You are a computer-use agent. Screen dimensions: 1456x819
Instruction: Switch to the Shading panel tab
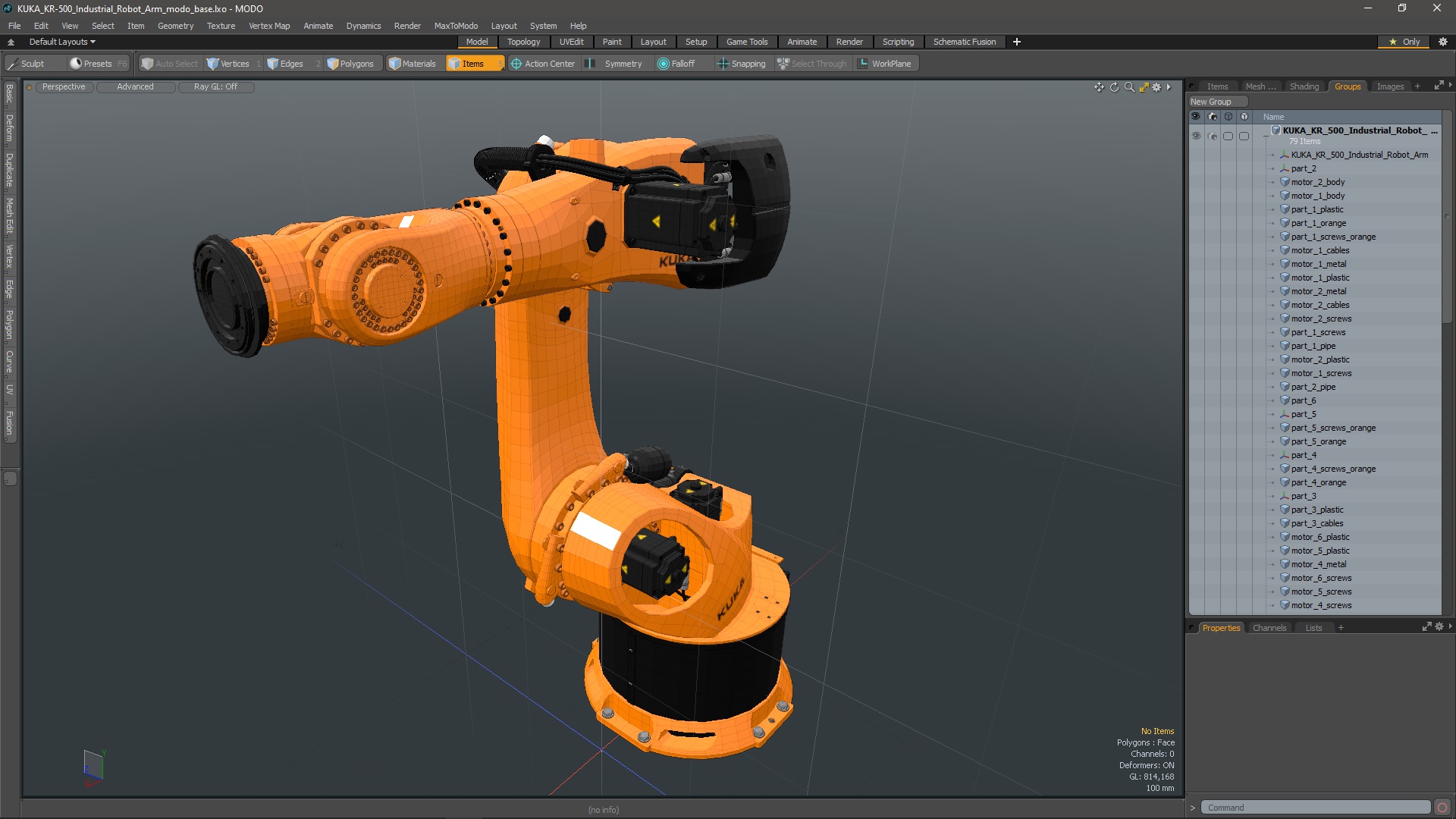[1304, 86]
